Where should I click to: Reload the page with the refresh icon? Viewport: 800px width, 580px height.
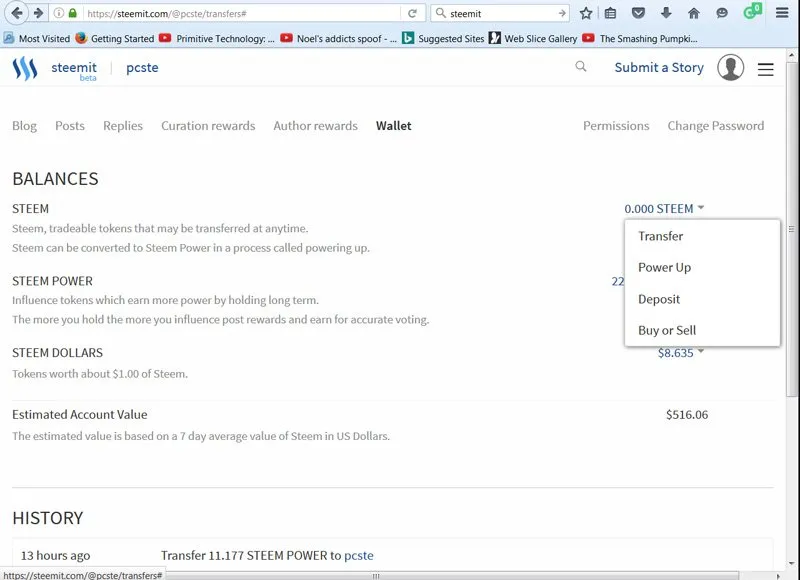(412, 14)
